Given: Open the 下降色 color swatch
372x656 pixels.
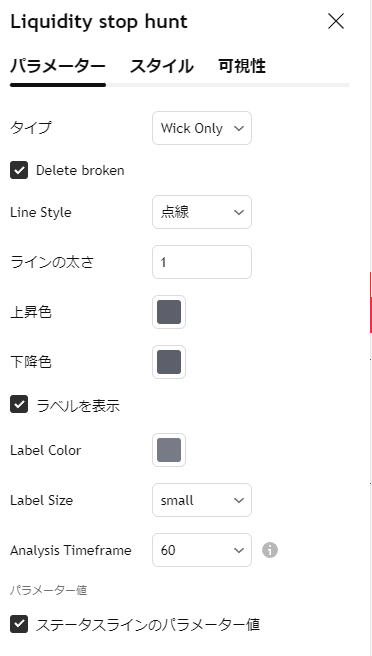Looking at the screenshot, I should click(x=169, y=362).
